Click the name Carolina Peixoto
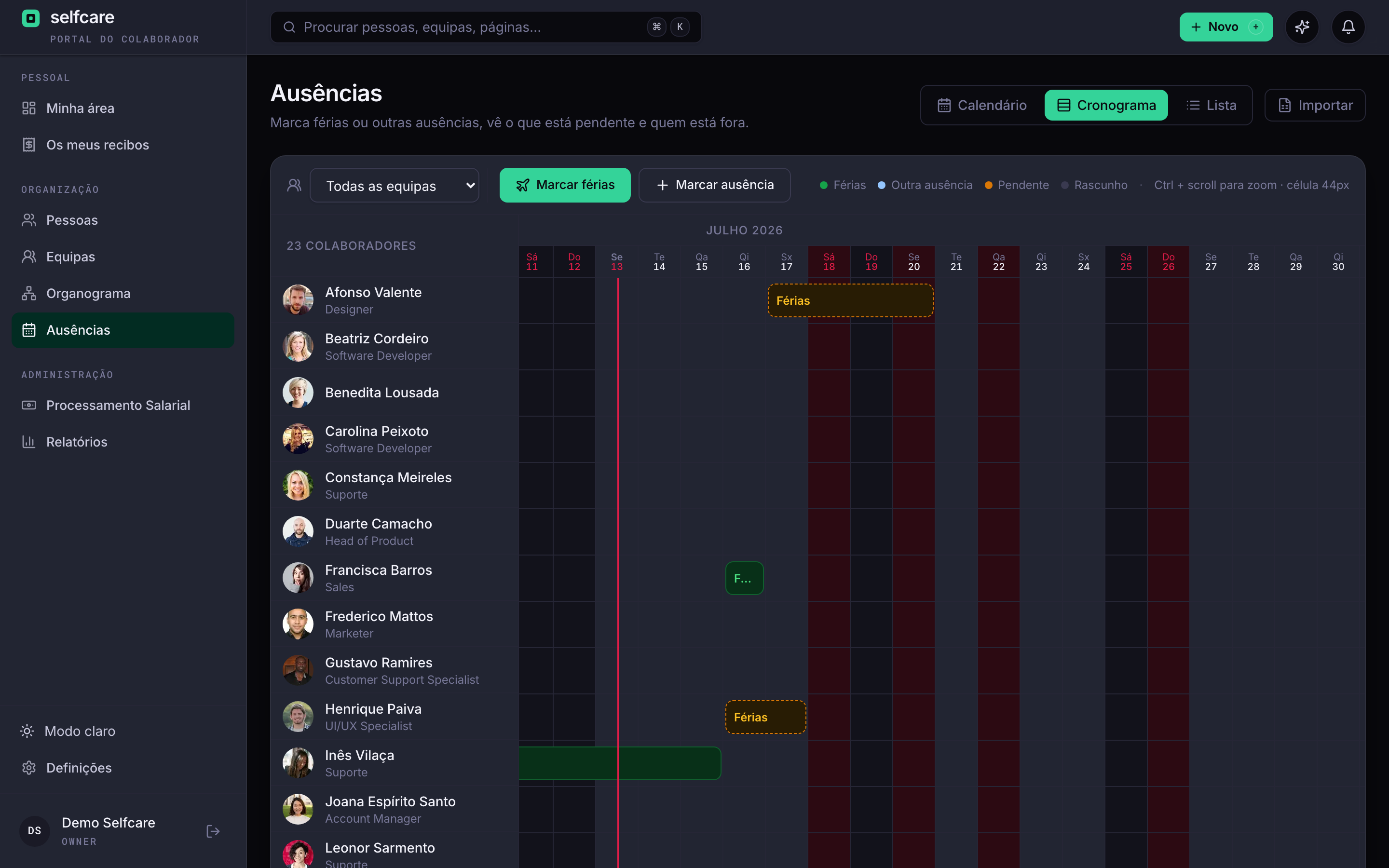This screenshot has height=868, width=1389. click(377, 431)
